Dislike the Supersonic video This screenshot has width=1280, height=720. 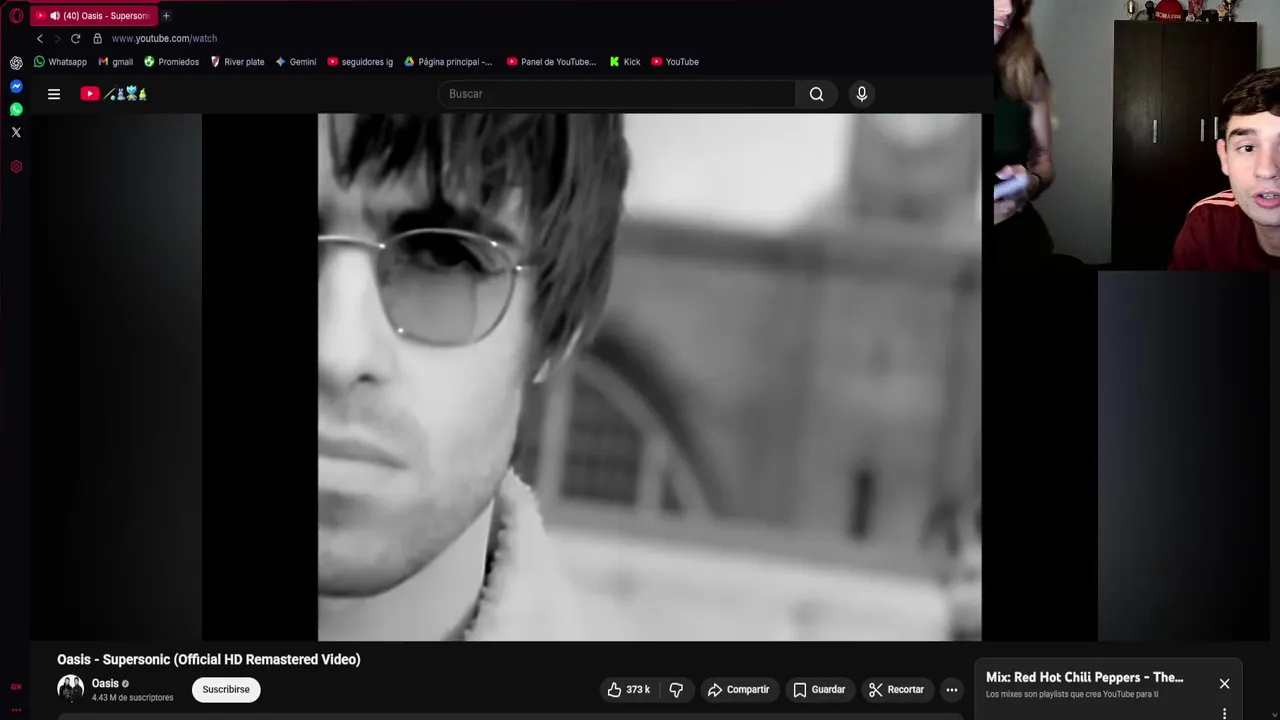point(676,690)
